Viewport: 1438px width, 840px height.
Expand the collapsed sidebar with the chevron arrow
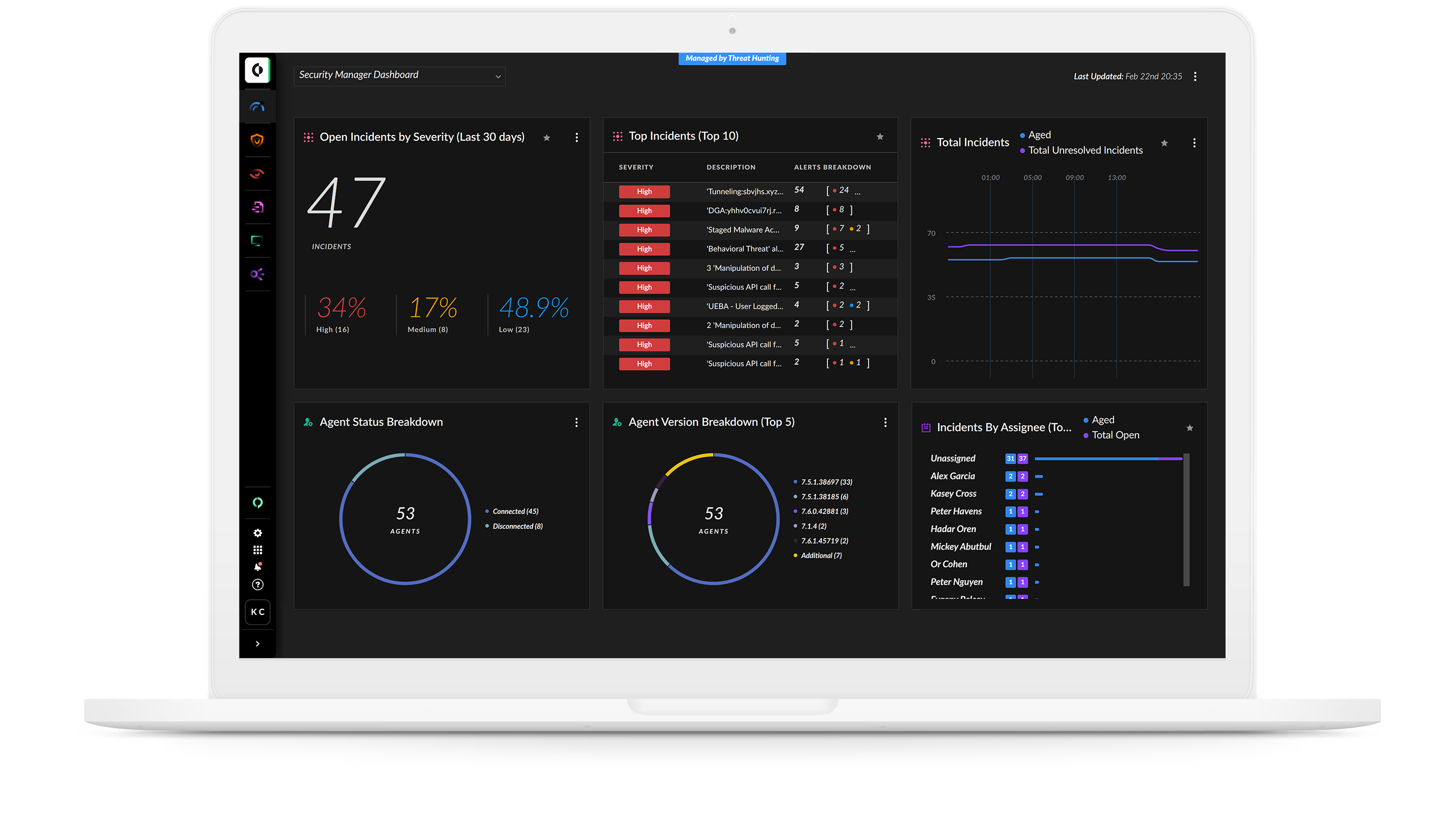pyautogui.click(x=257, y=643)
